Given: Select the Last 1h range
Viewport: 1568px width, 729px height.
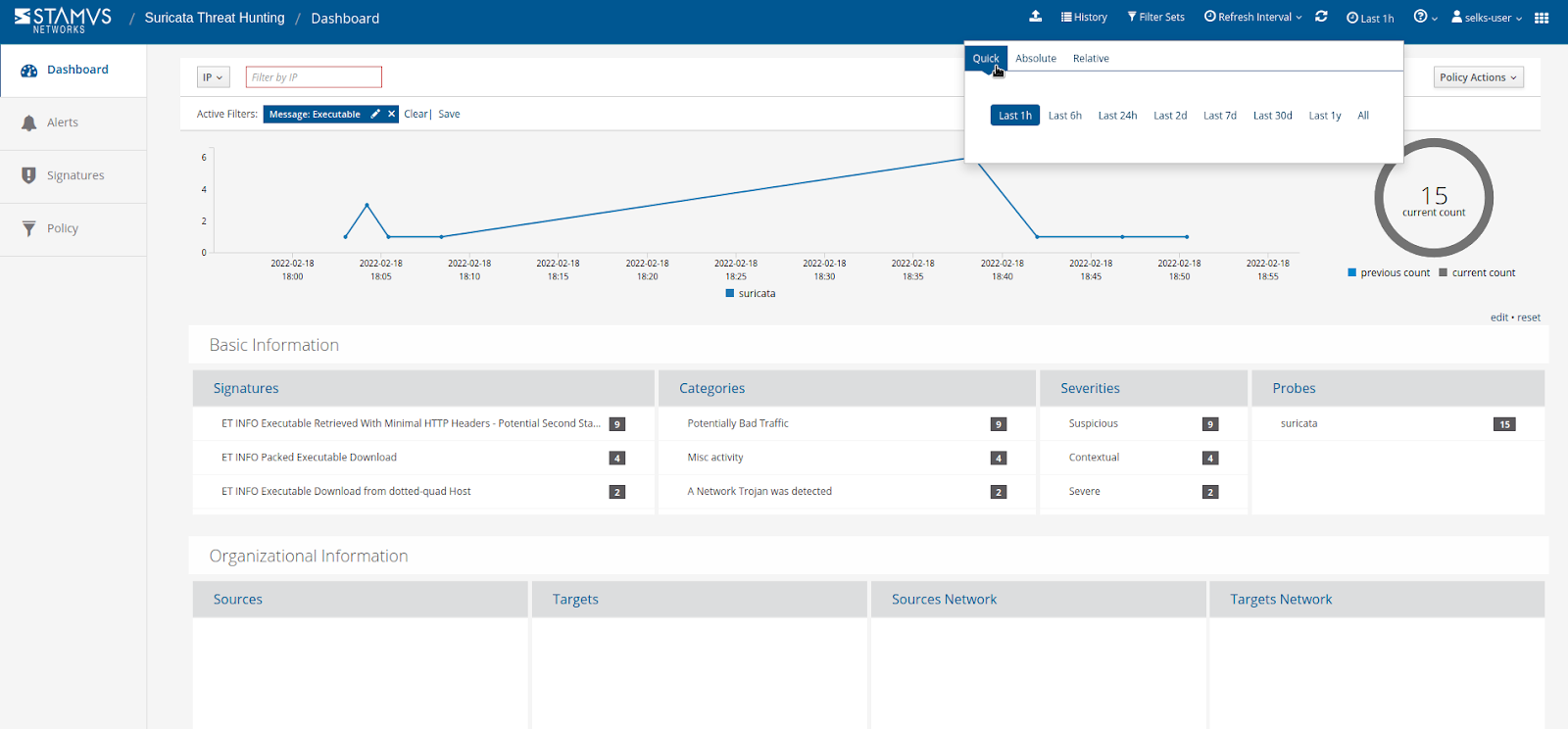Looking at the screenshot, I should click(x=1015, y=116).
